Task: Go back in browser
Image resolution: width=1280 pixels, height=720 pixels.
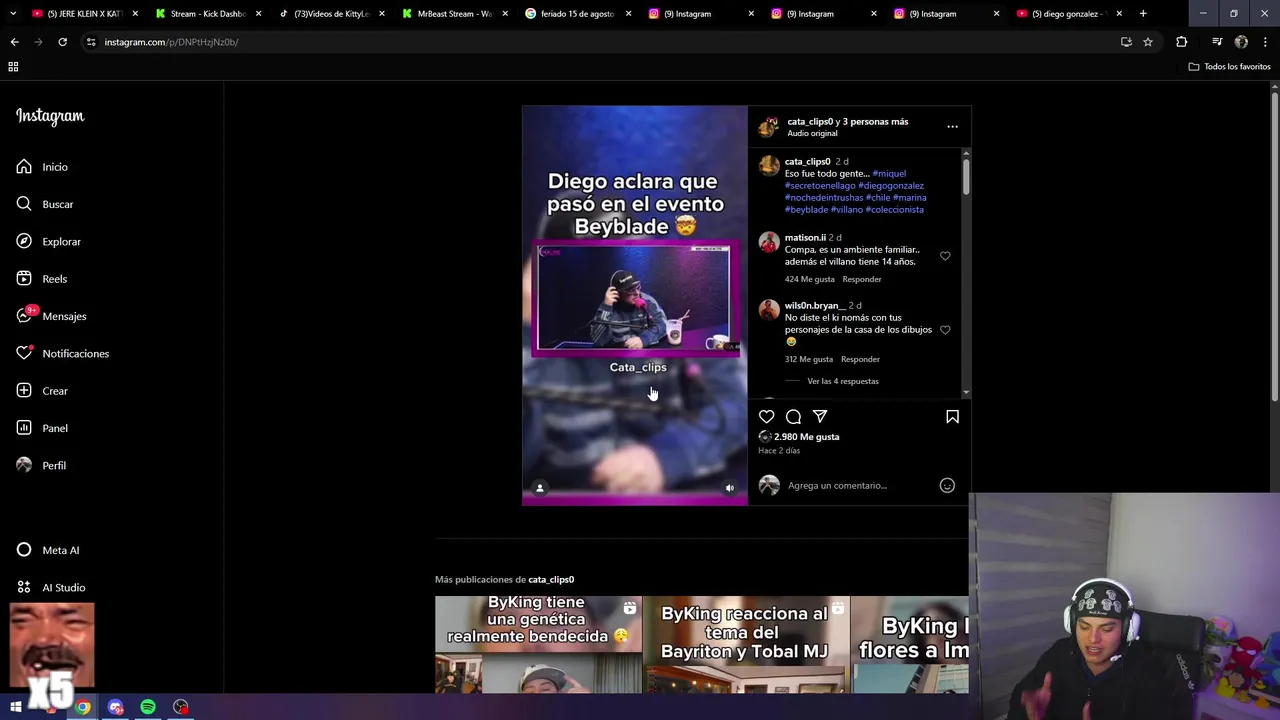Action: pos(14,42)
